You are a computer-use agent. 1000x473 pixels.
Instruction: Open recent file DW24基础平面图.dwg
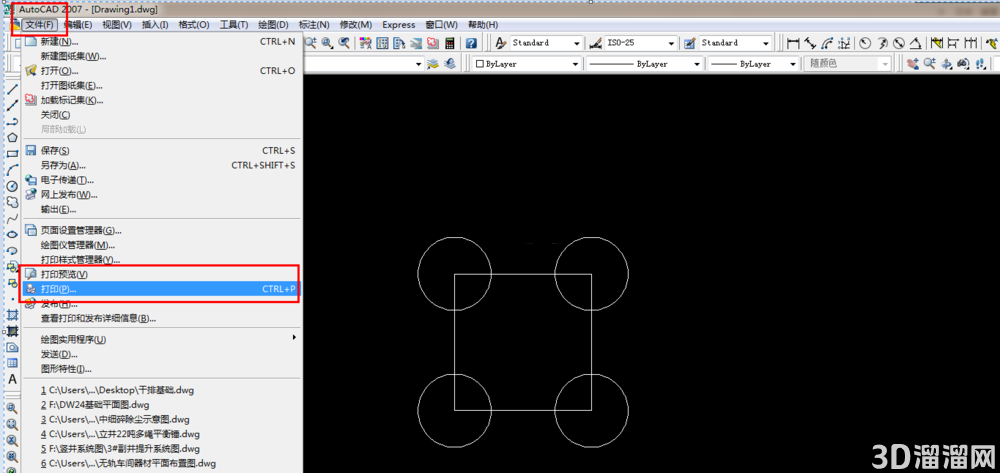[x=95, y=404]
